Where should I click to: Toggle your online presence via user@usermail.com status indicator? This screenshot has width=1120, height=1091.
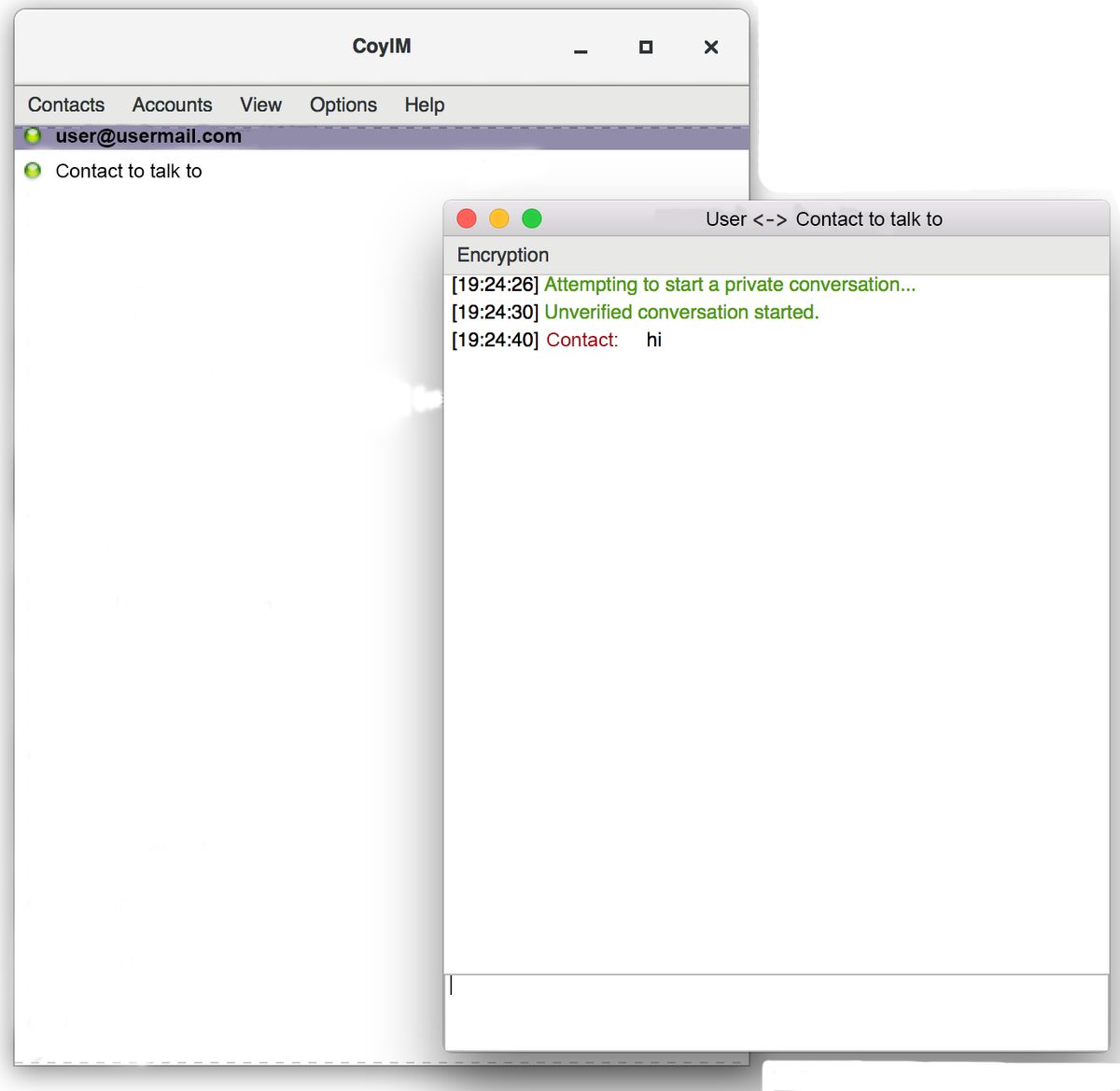click(34, 135)
